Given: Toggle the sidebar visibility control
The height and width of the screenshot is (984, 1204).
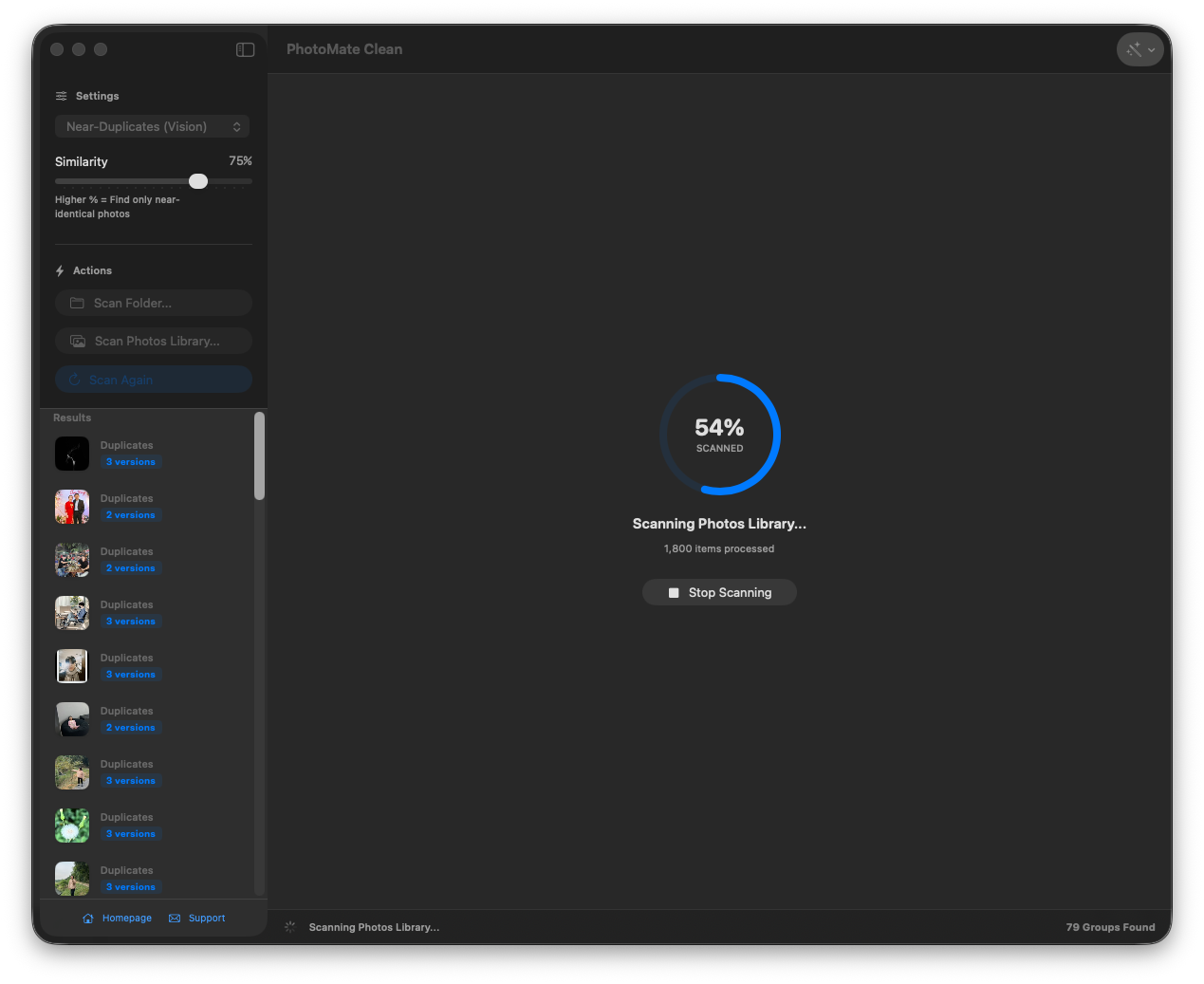Looking at the screenshot, I should click(245, 49).
